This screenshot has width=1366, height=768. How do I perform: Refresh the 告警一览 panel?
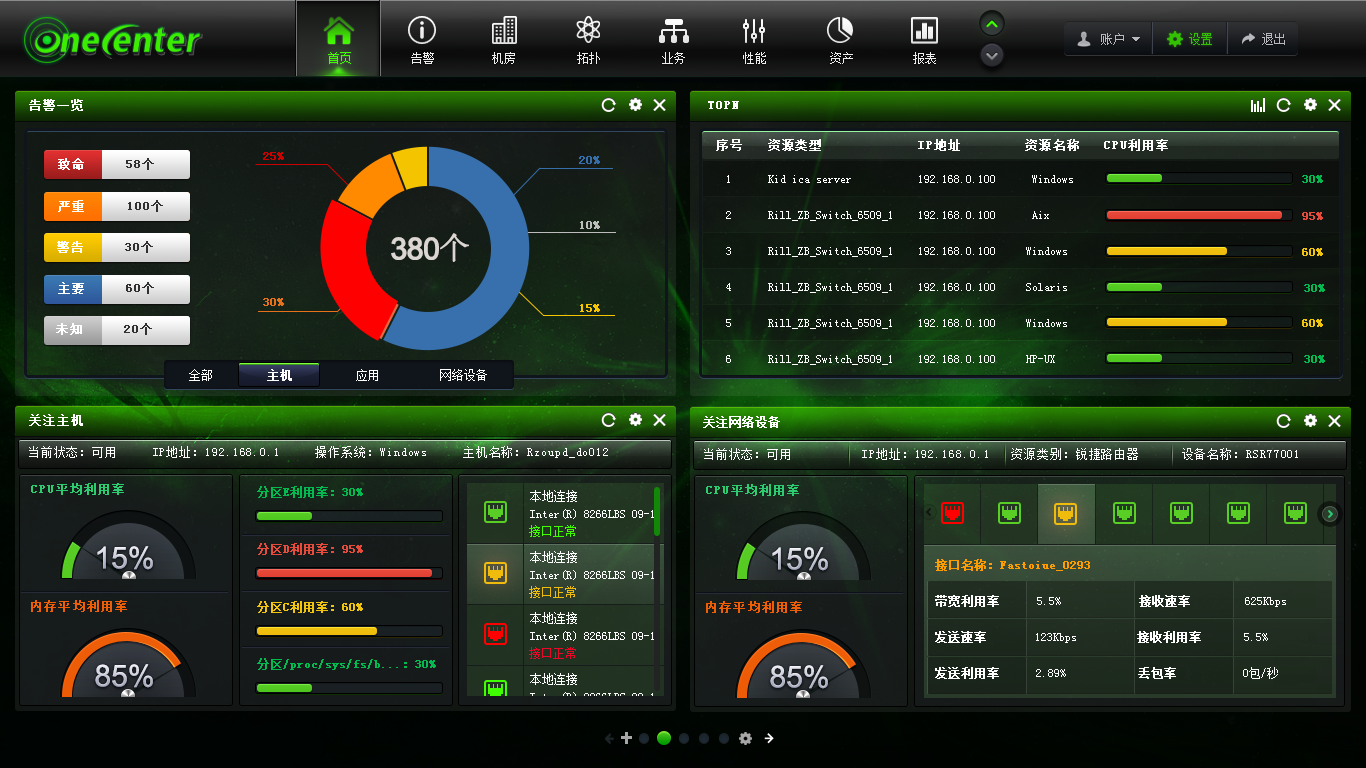pyautogui.click(x=608, y=105)
